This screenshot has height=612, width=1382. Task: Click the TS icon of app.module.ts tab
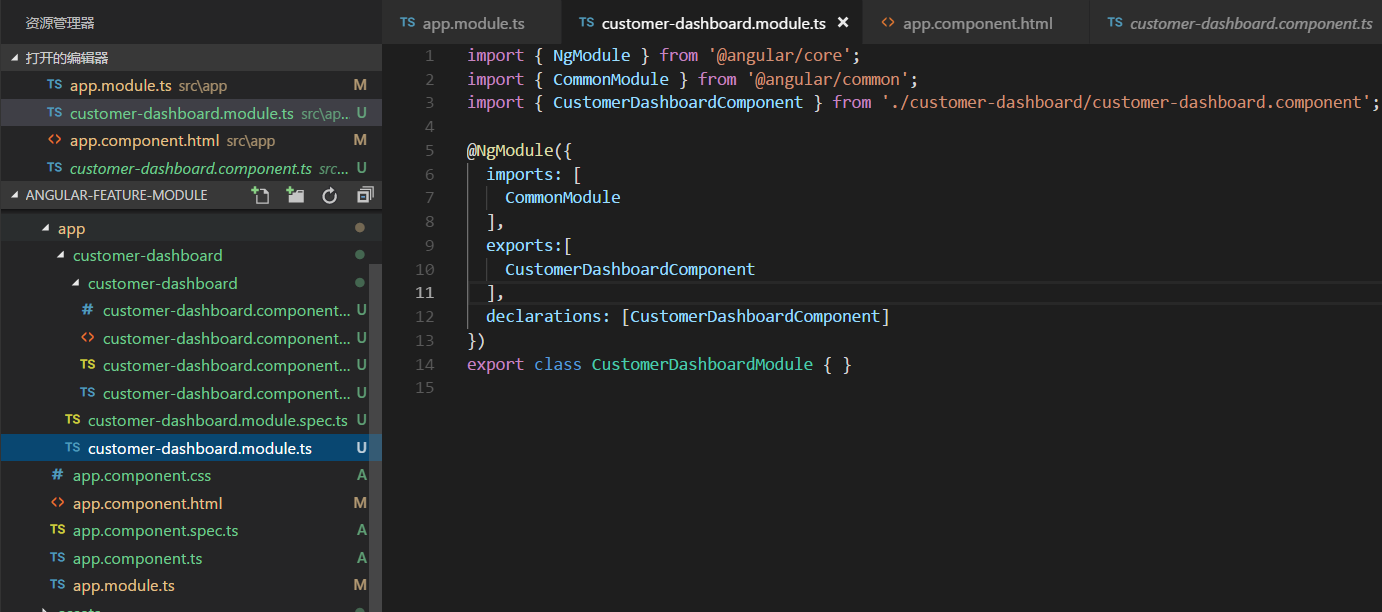407,22
